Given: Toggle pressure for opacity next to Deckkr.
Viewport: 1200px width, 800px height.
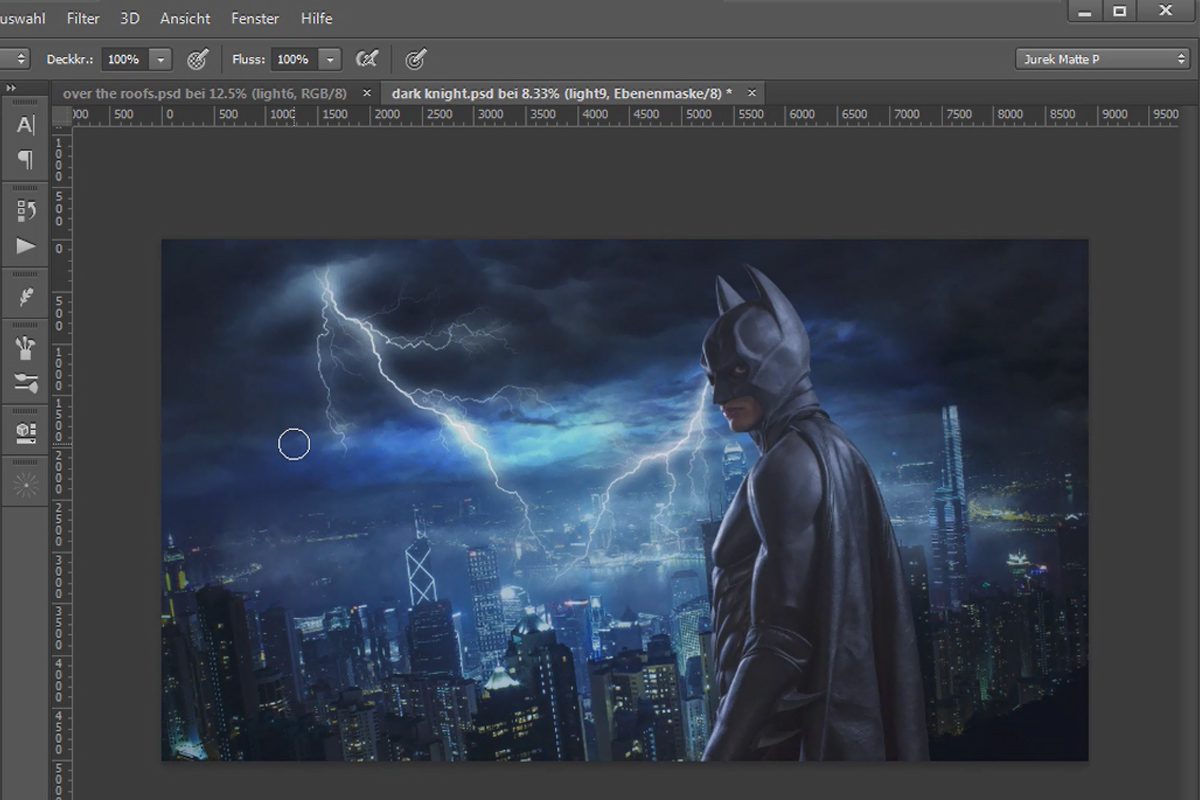Looking at the screenshot, I should pos(198,59).
